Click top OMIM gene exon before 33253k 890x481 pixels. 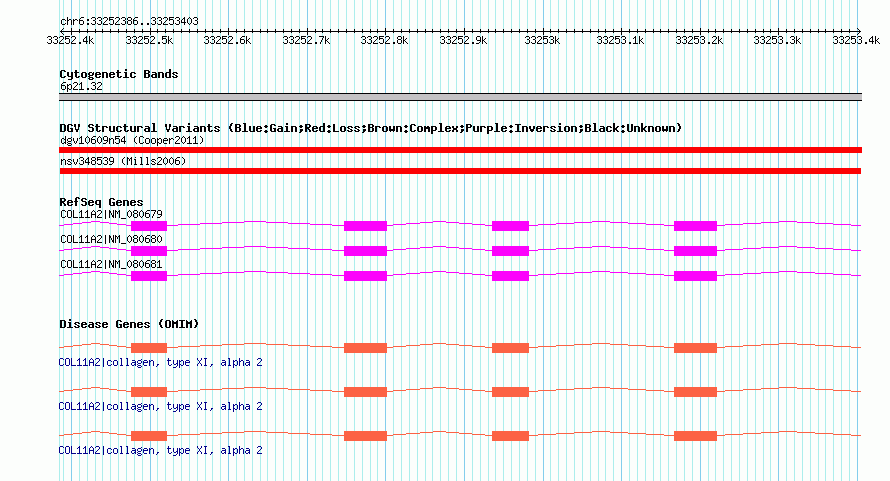click(510, 348)
